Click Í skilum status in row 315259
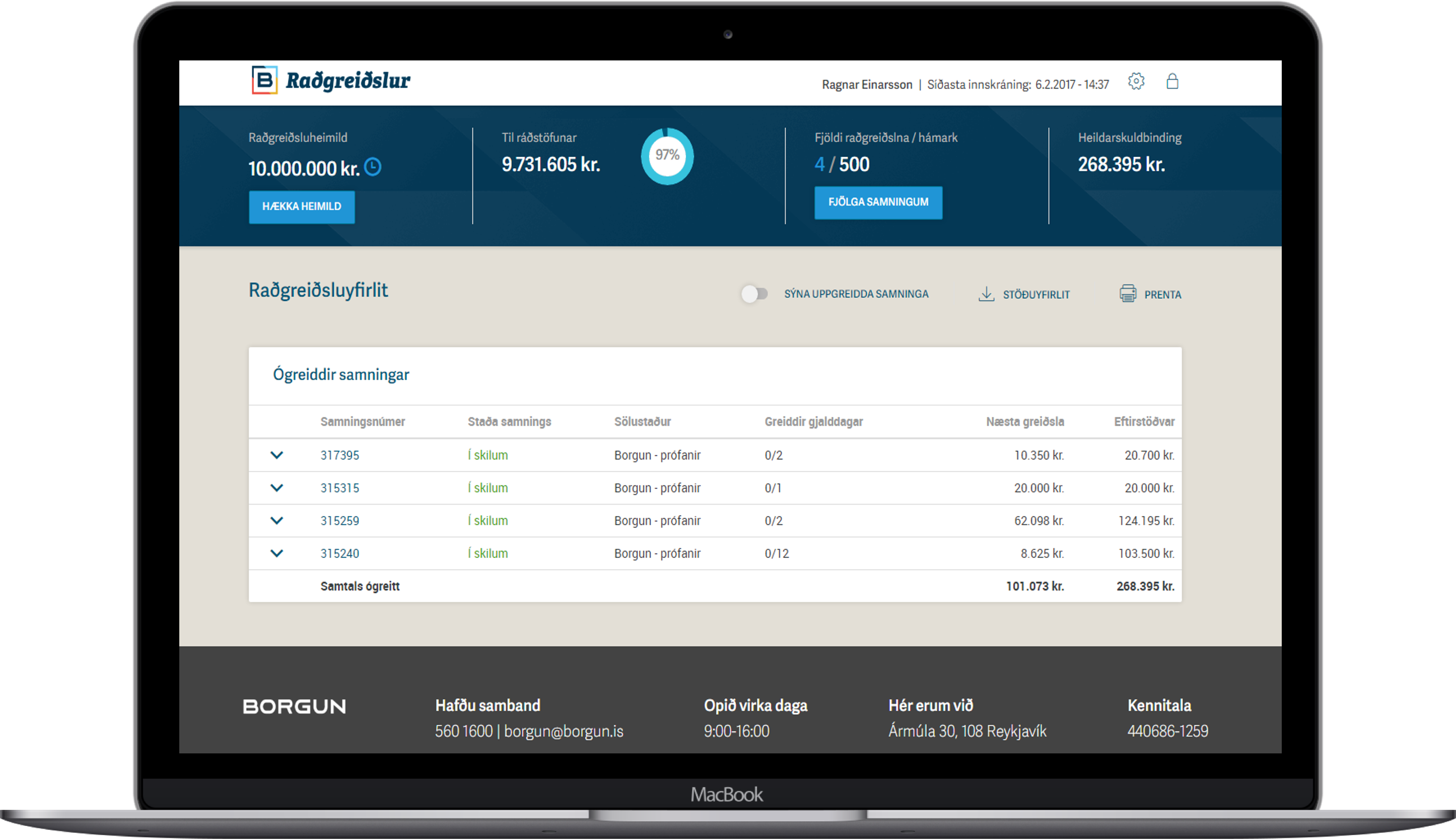Image resolution: width=1456 pixels, height=839 pixels. pos(488,521)
